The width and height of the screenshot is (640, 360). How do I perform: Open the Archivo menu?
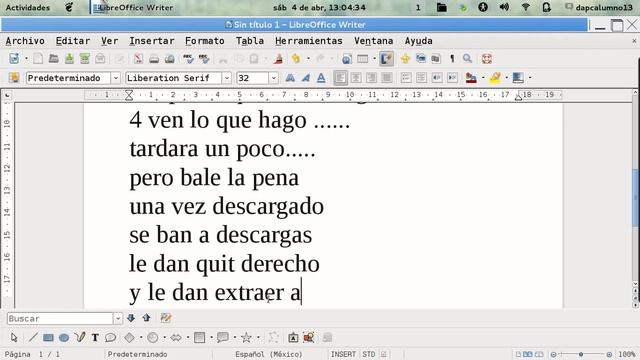(25, 41)
